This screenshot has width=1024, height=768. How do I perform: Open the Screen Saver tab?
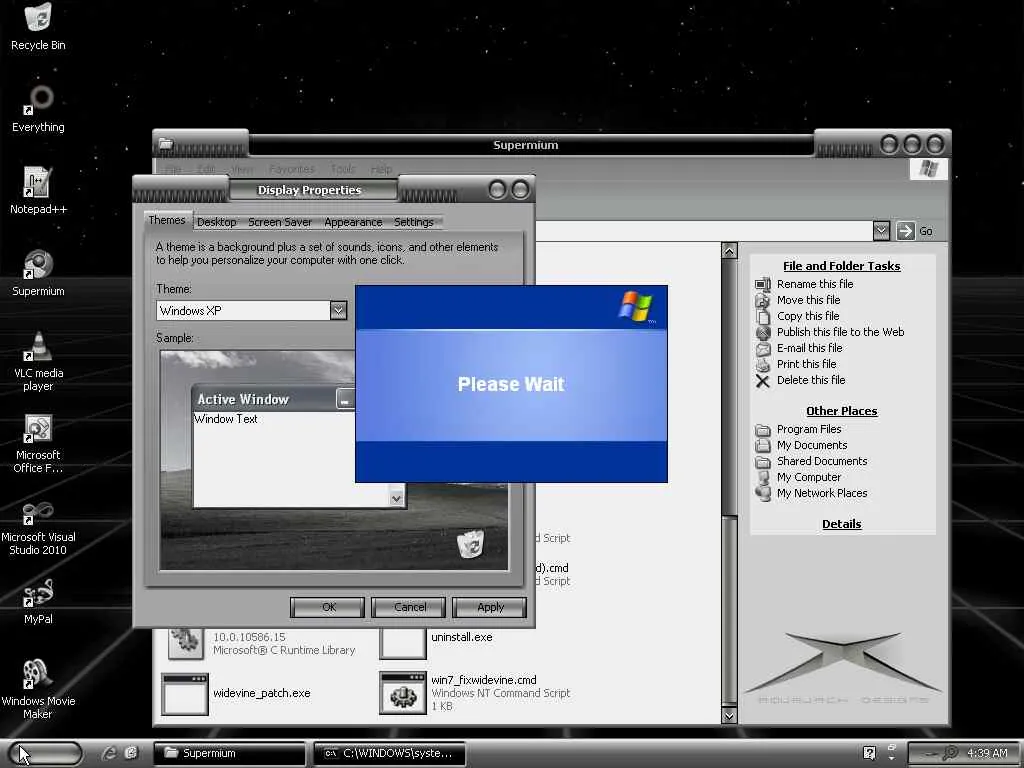[x=280, y=222]
